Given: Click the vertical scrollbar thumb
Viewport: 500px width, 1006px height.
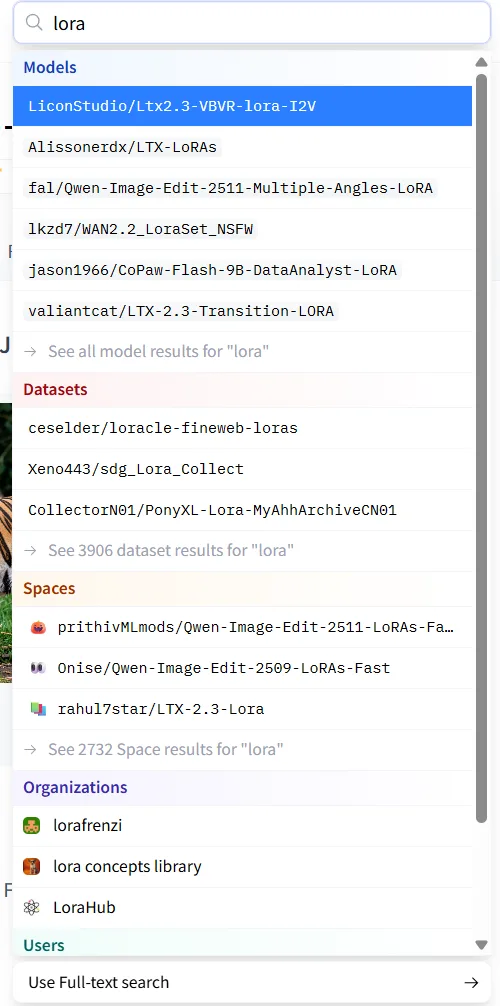Looking at the screenshot, I should point(481,448).
